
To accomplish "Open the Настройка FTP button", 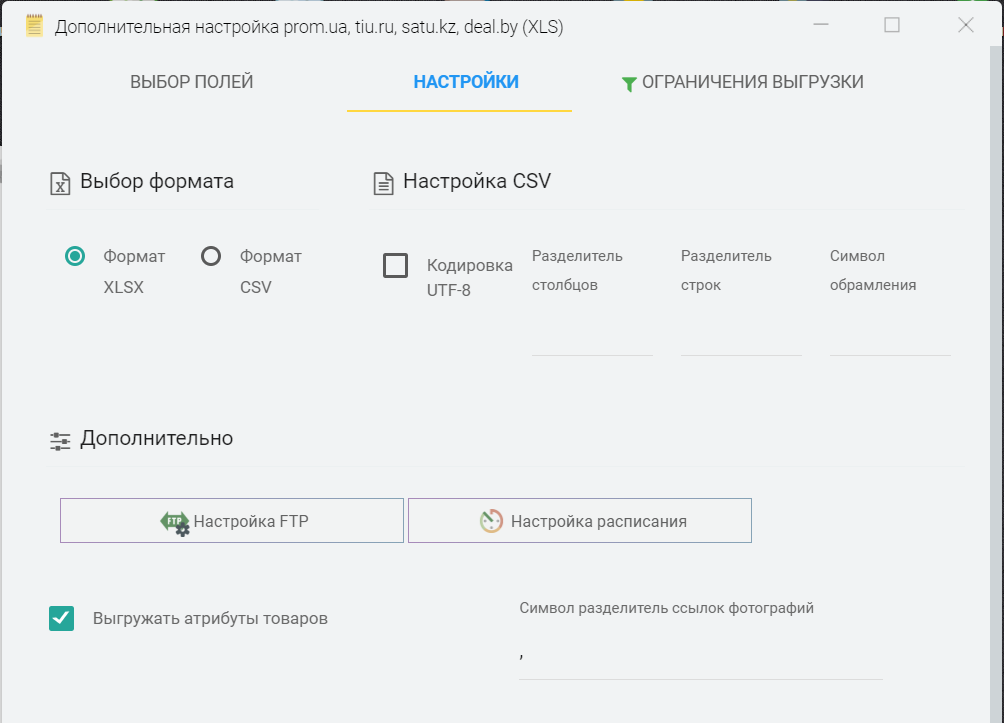I will [232, 521].
